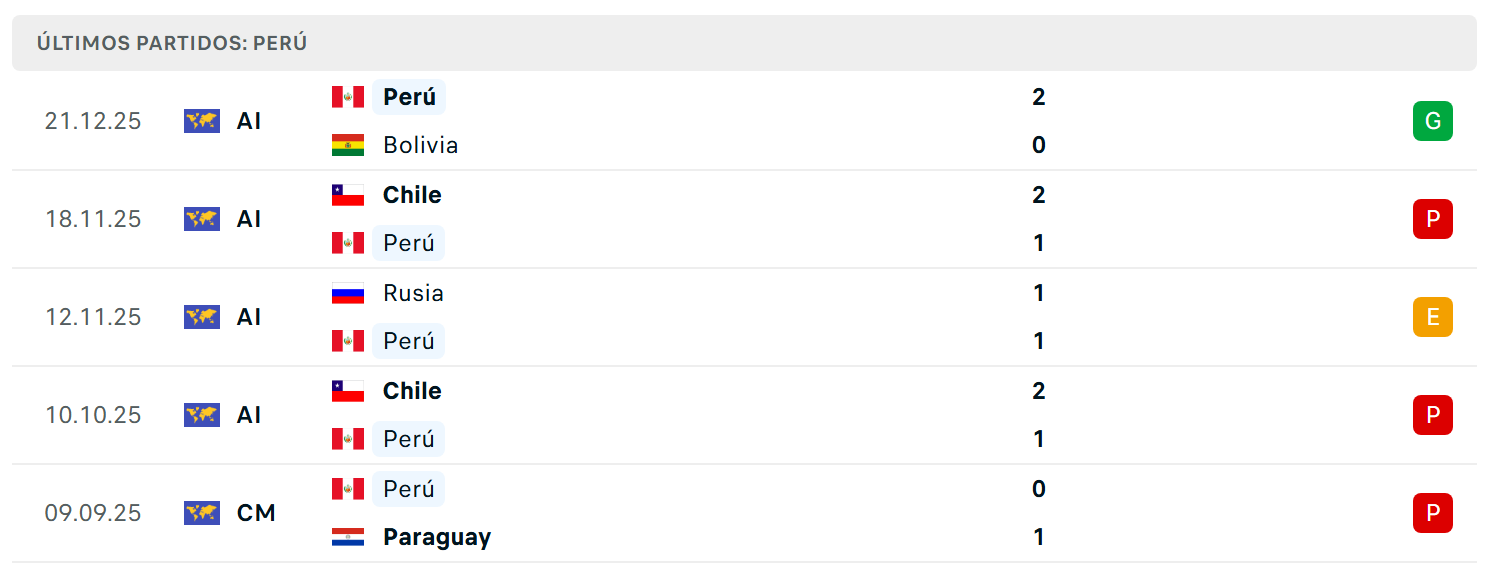Click the Paraguay flag icon

348,537
